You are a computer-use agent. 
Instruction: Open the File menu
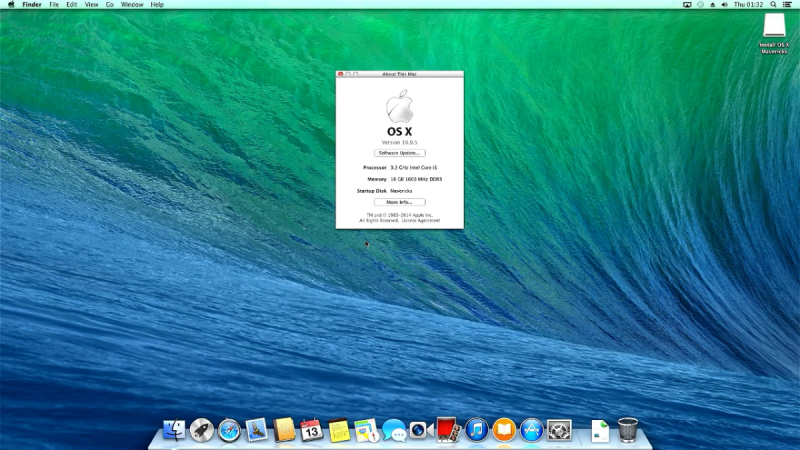[54, 5]
